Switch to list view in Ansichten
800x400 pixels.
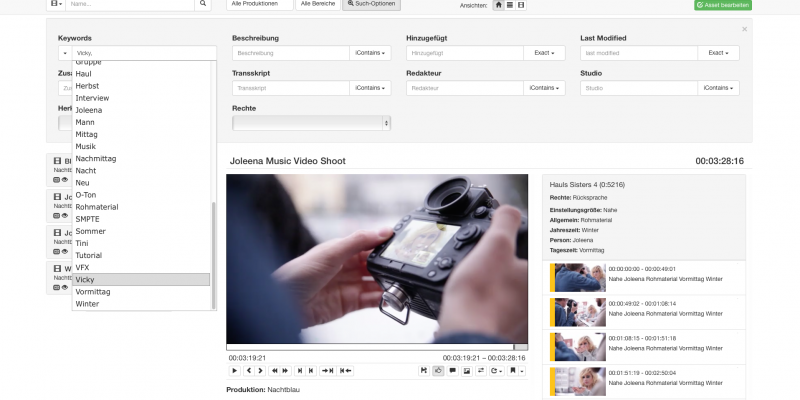pos(510,5)
